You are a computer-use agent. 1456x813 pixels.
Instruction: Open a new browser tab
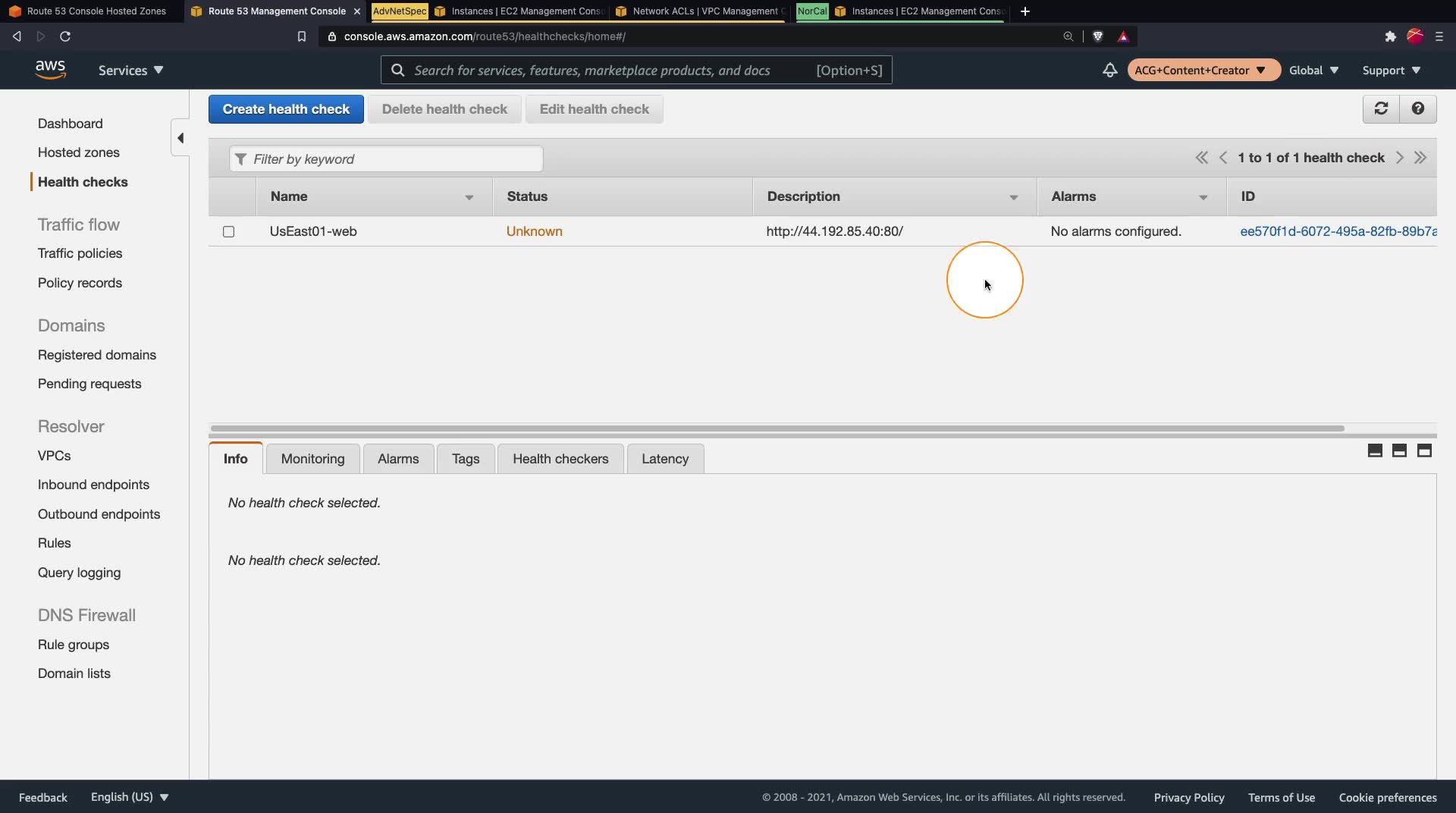pyautogui.click(x=1025, y=11)
